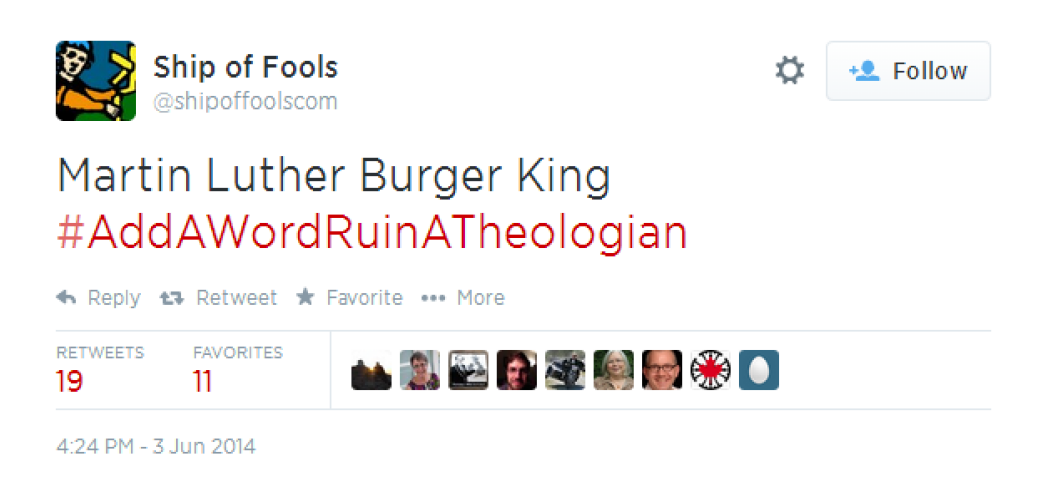Open the @shipoffoolscom handle

pos(245,102)
